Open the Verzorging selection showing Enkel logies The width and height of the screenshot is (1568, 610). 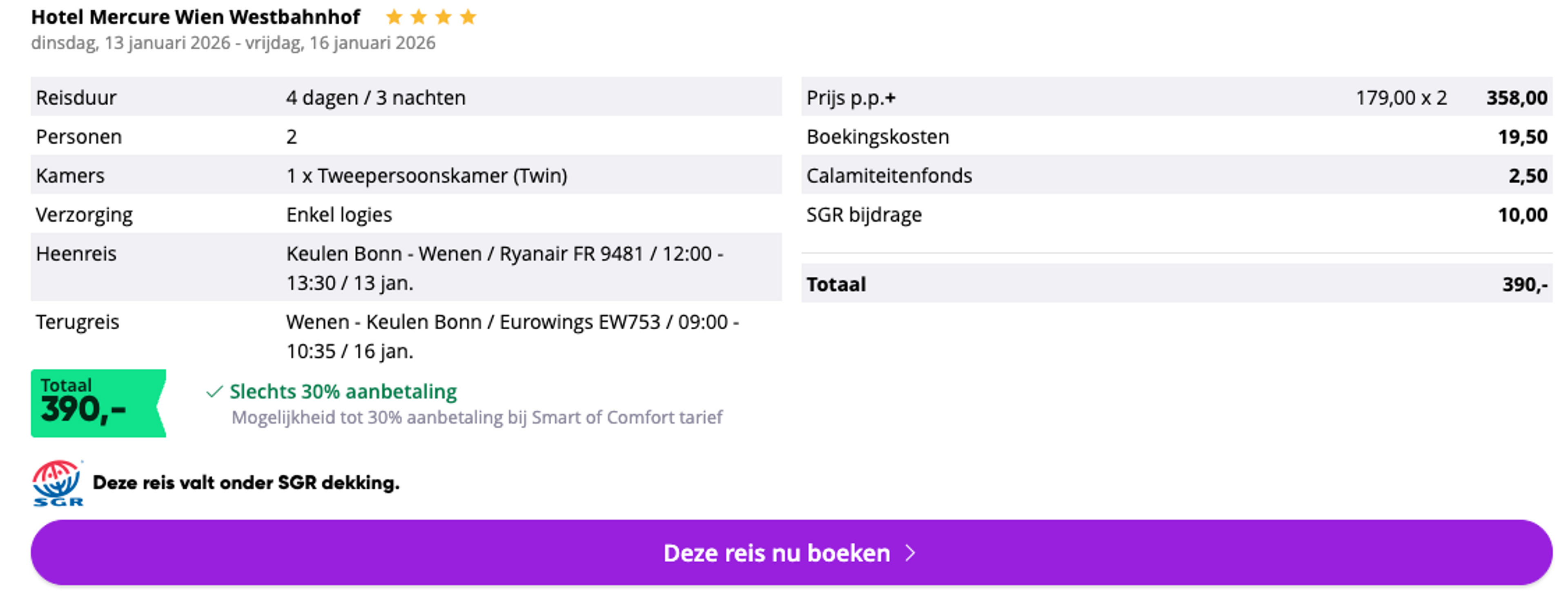[x=339, y=214]
